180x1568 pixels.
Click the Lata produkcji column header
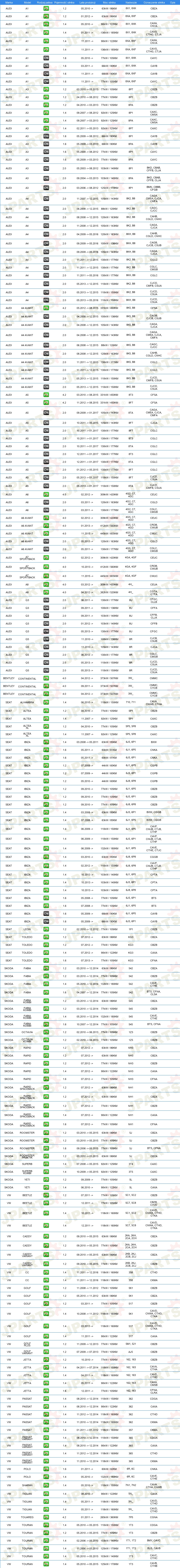click(x=87, y=3)
